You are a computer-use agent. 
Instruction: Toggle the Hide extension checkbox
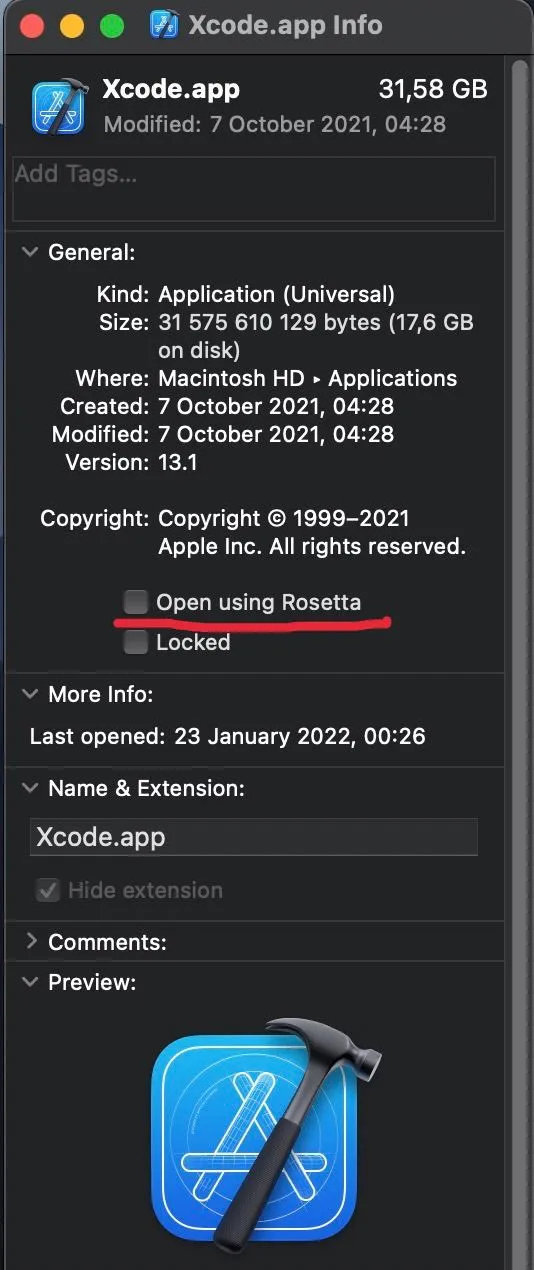pos(47,890)
